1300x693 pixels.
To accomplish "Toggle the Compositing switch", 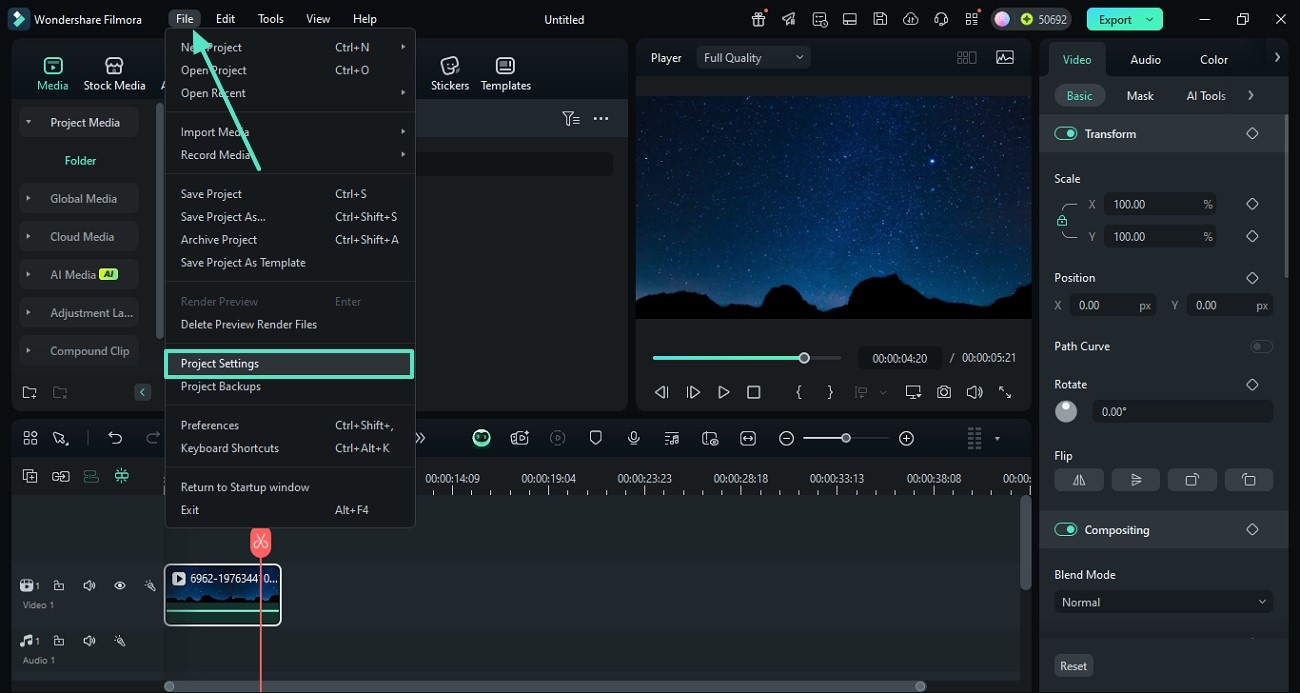I will [1066, 530].
